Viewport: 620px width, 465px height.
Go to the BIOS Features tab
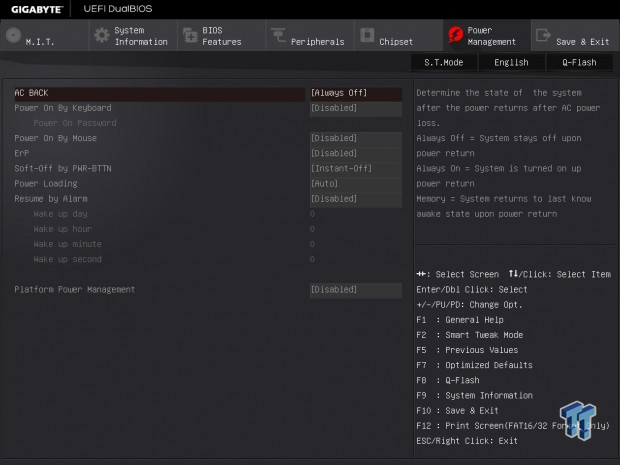point(222,36)
